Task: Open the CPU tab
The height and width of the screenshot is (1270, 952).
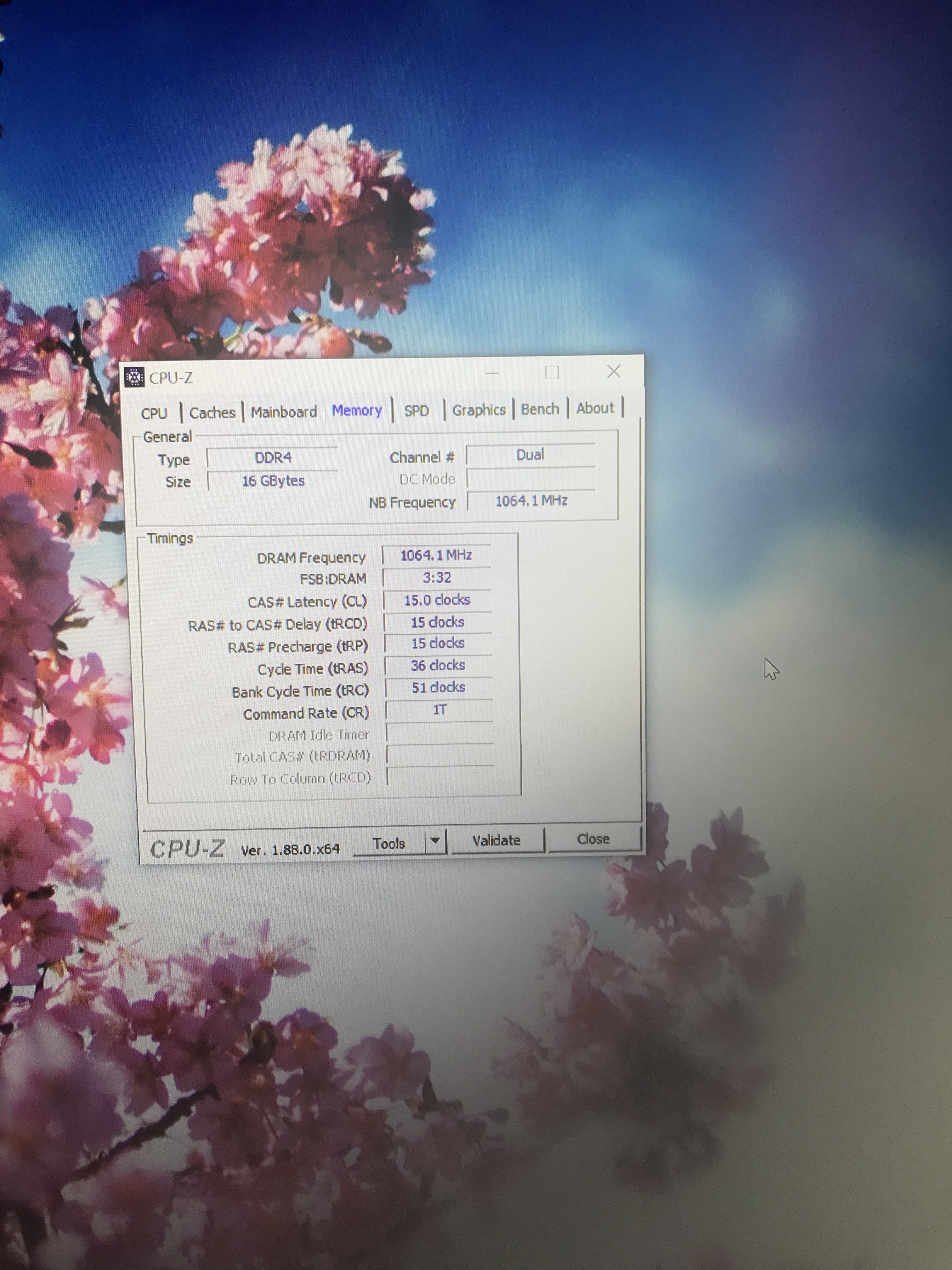Action: [154, 413]
